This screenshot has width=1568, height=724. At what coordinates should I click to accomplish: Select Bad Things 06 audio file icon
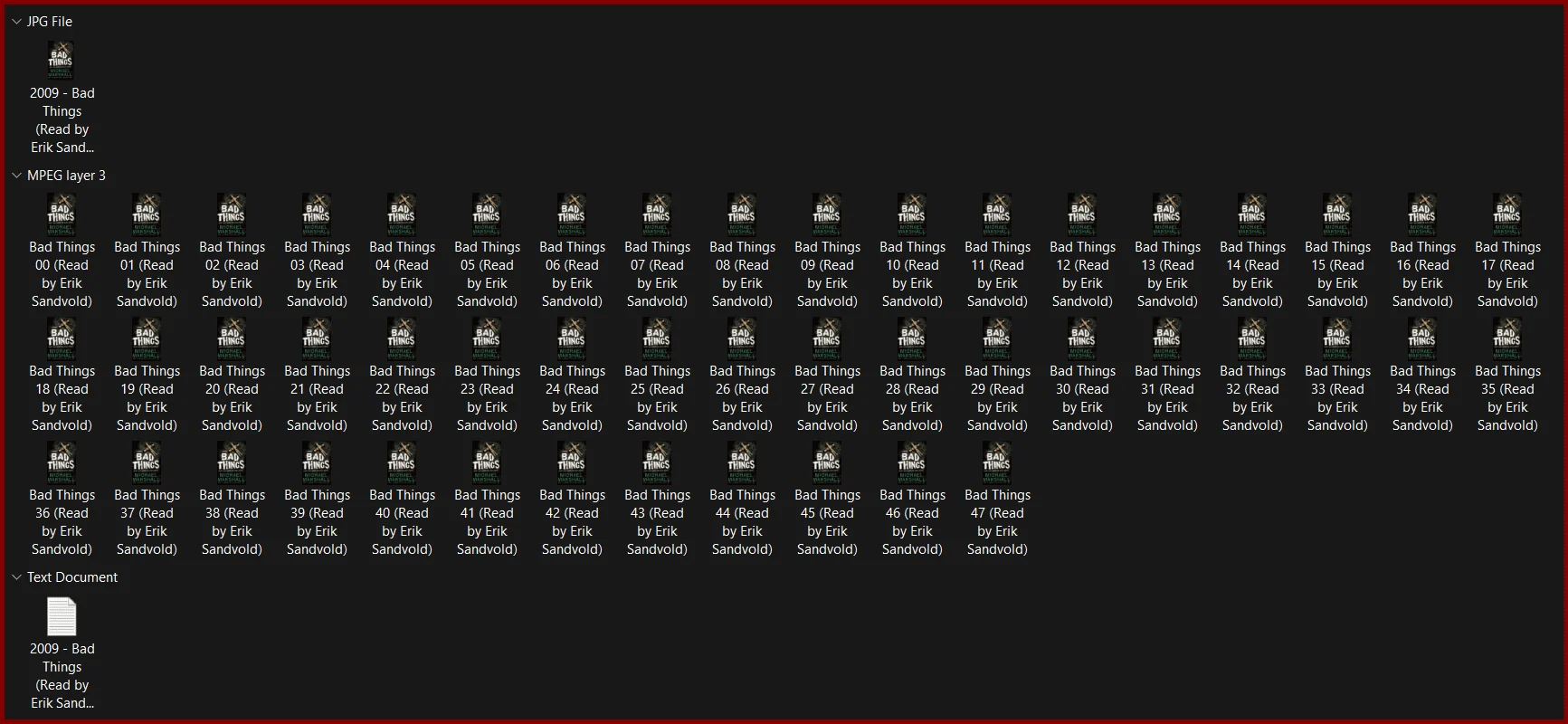(x=572, y=214)
